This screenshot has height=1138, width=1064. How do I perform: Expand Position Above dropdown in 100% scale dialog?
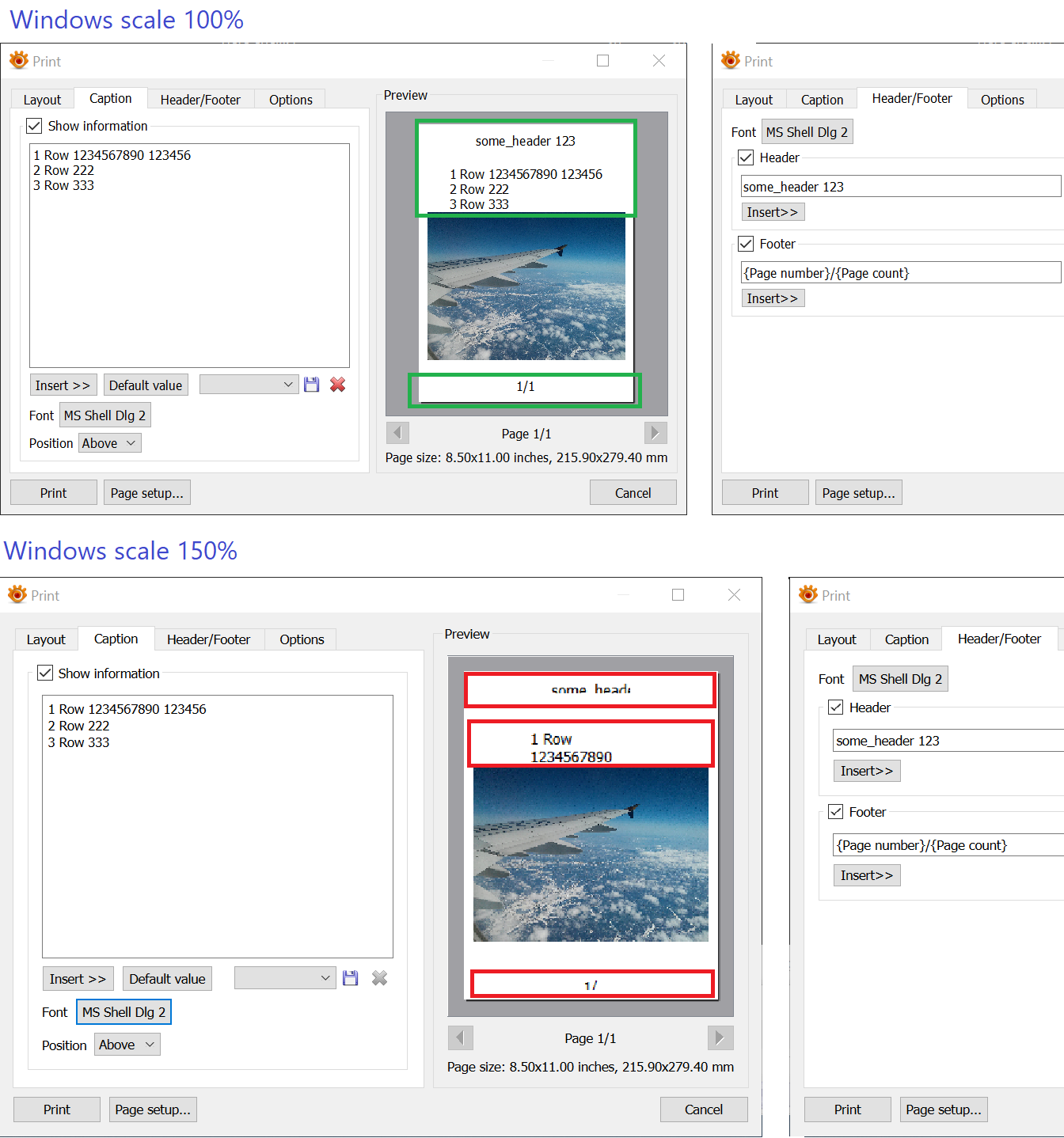coord(110,443)
